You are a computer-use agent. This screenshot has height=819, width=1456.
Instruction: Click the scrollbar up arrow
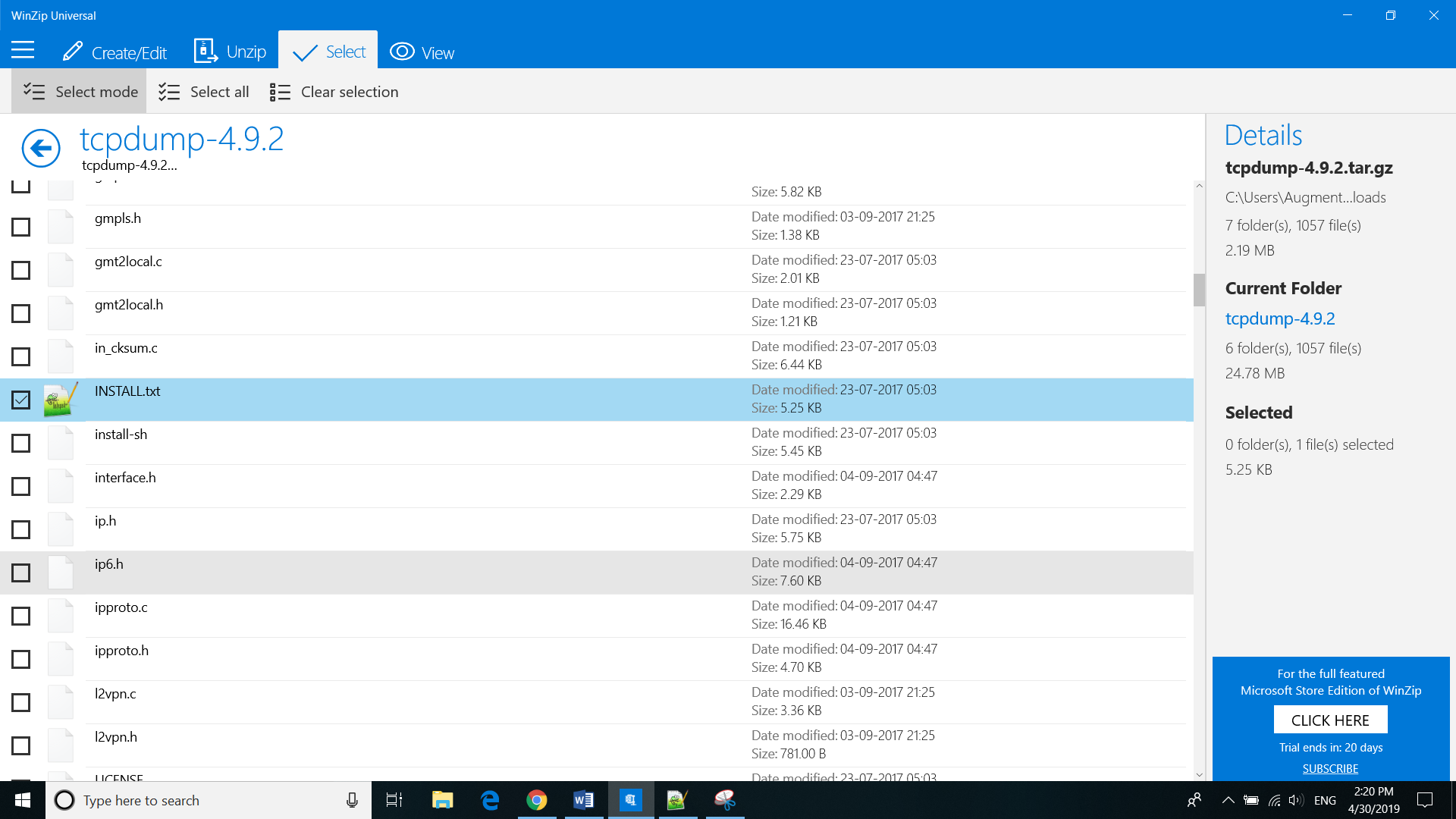tap(1199, 186)
